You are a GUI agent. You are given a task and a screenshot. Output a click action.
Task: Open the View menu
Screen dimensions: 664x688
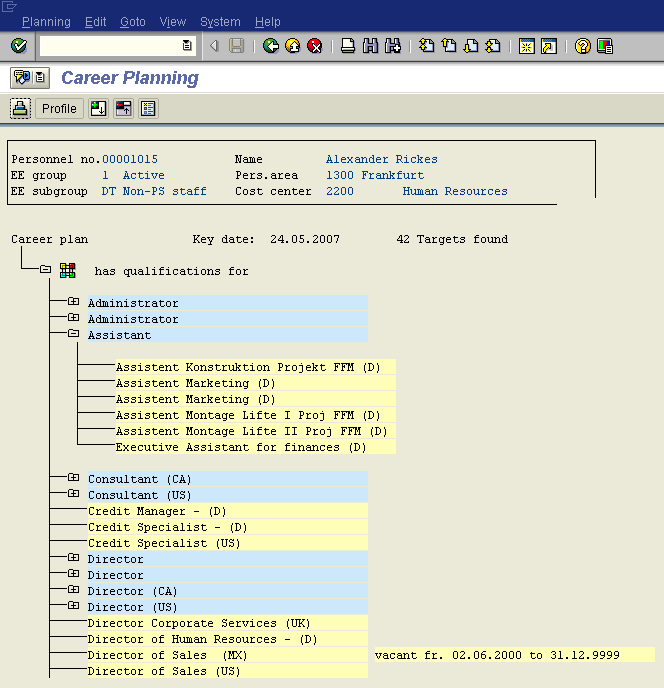pos(173,22)
